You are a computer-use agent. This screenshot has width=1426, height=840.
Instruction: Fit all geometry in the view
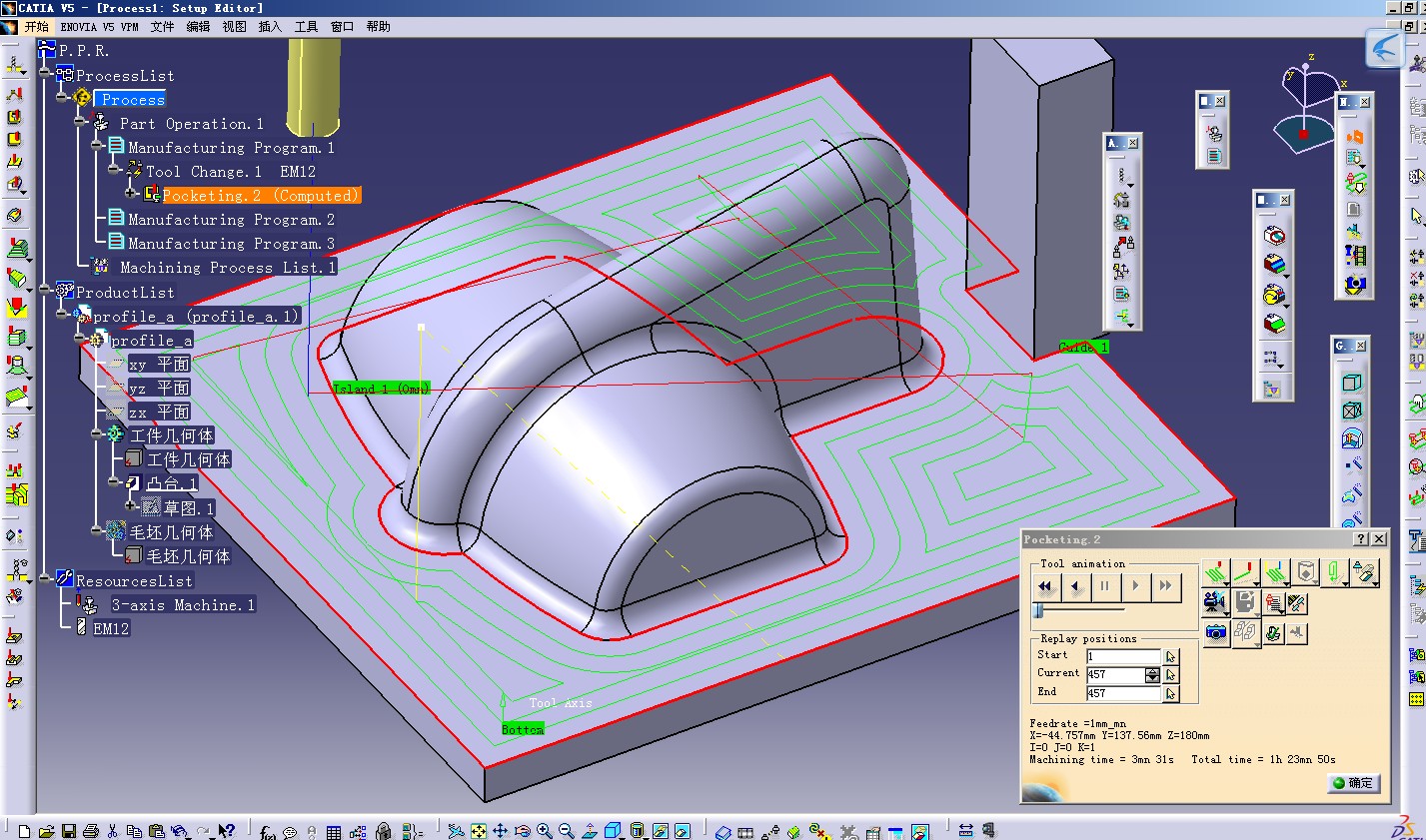(479, 831)
